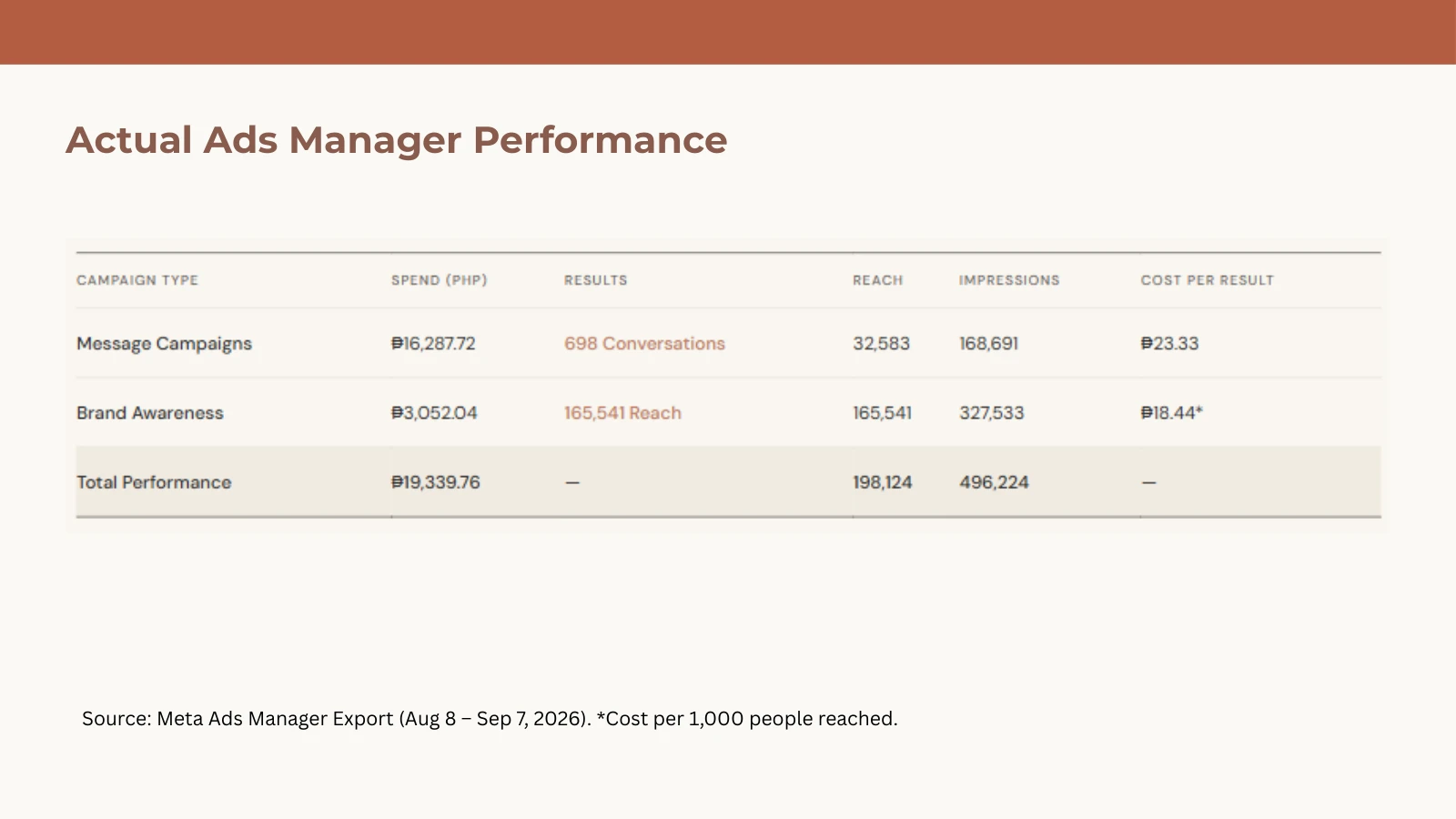Select the 496,224 total impressions cell
Viewport: 1456px width, 819px height.
(994, 482)
